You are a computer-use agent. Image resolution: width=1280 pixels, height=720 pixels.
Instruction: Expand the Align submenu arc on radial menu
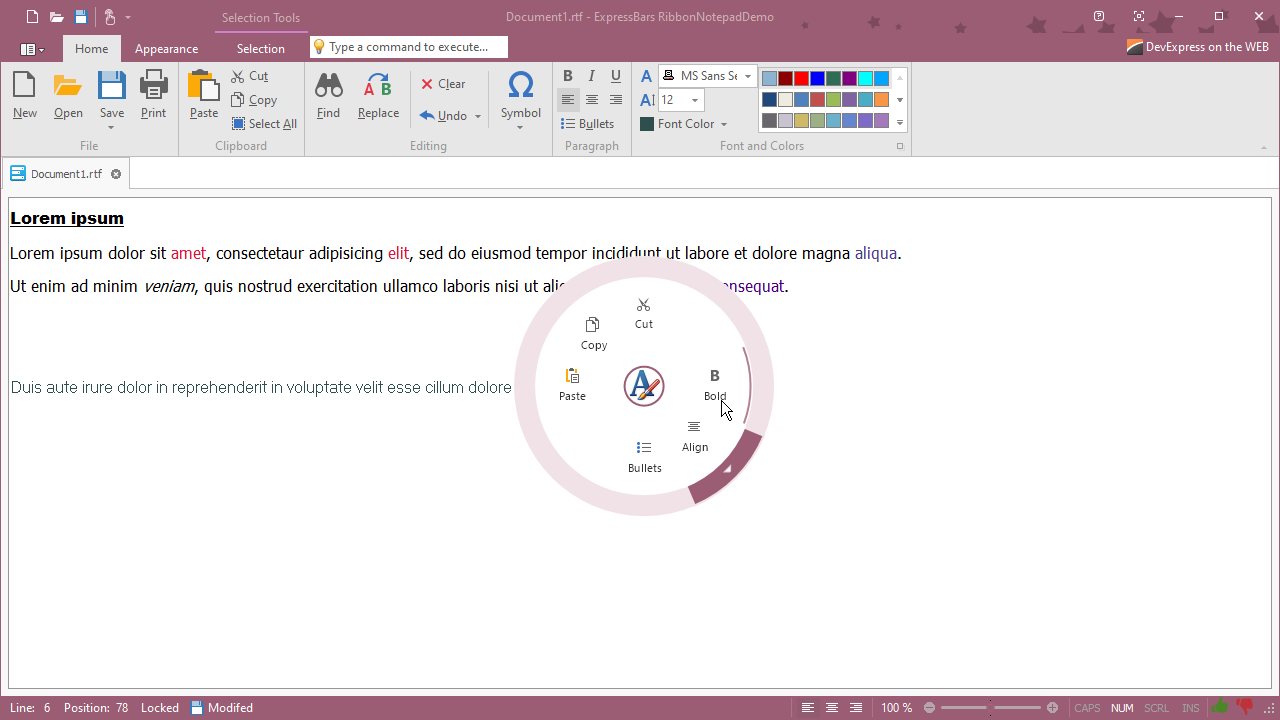(728, 469)
